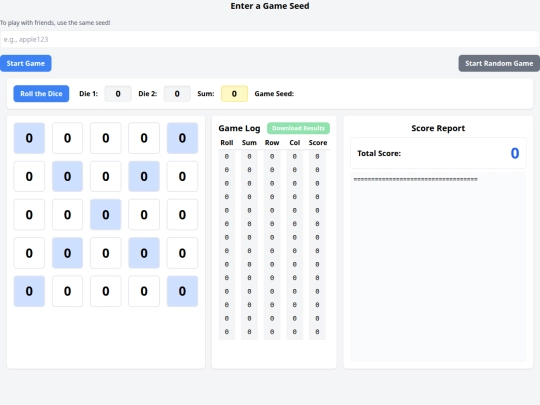Click third row, fourth column grid cell

pos(144,215)
